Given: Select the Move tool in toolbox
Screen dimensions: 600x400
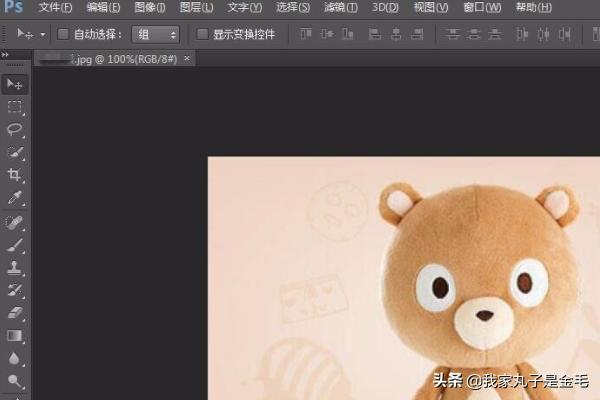Looking at the screenshot, I should click(x=15, y=84).
